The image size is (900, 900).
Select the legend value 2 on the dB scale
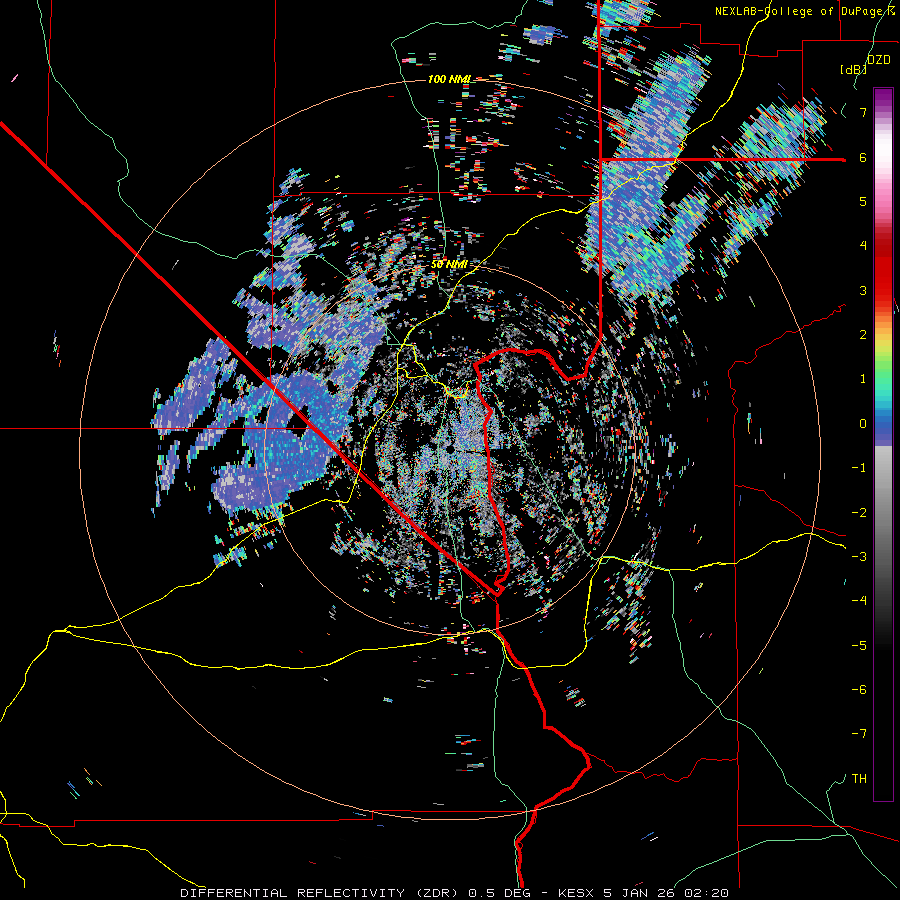[863, 335]
